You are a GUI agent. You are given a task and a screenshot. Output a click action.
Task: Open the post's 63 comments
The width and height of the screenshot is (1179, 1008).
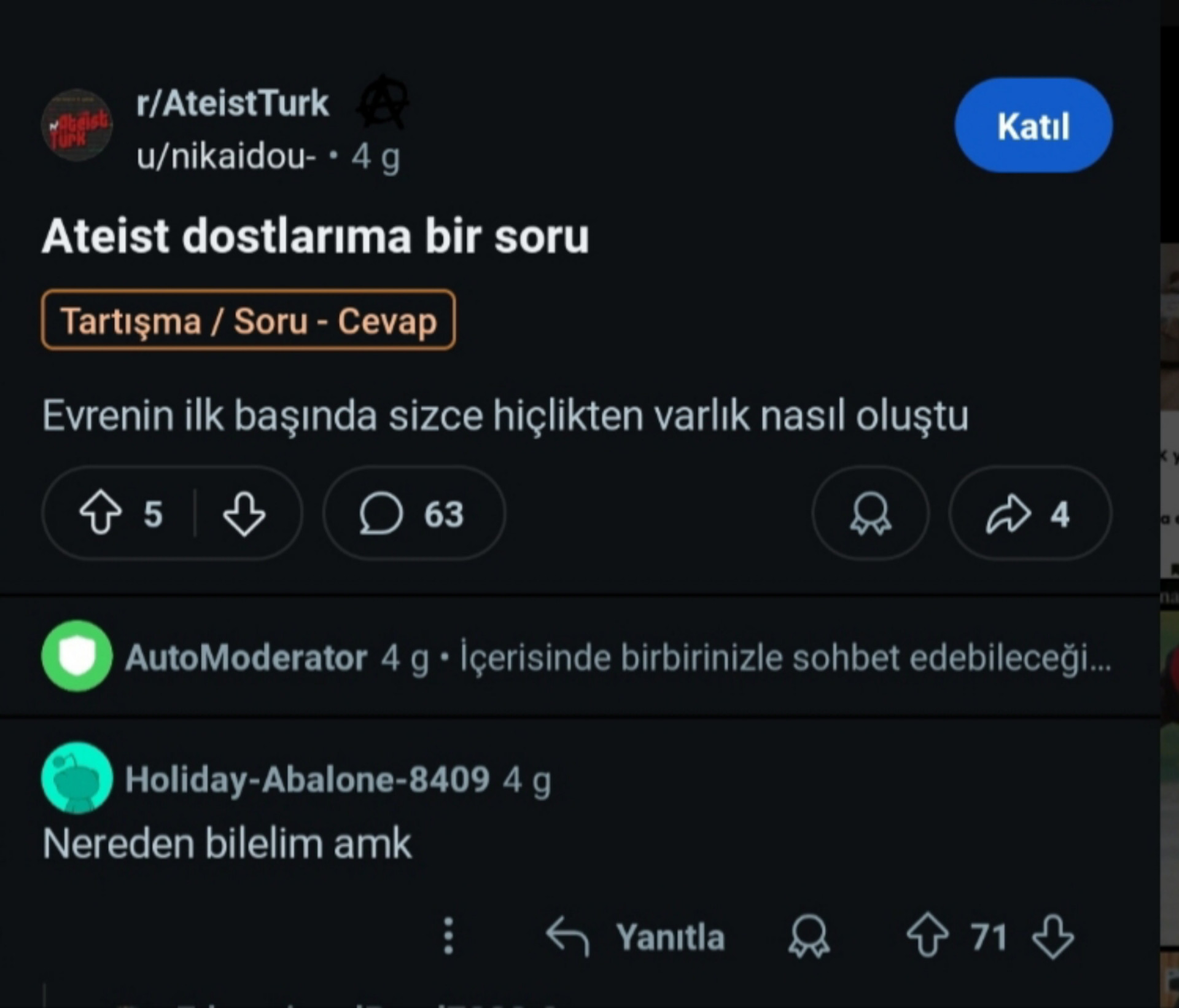point(413,513)
